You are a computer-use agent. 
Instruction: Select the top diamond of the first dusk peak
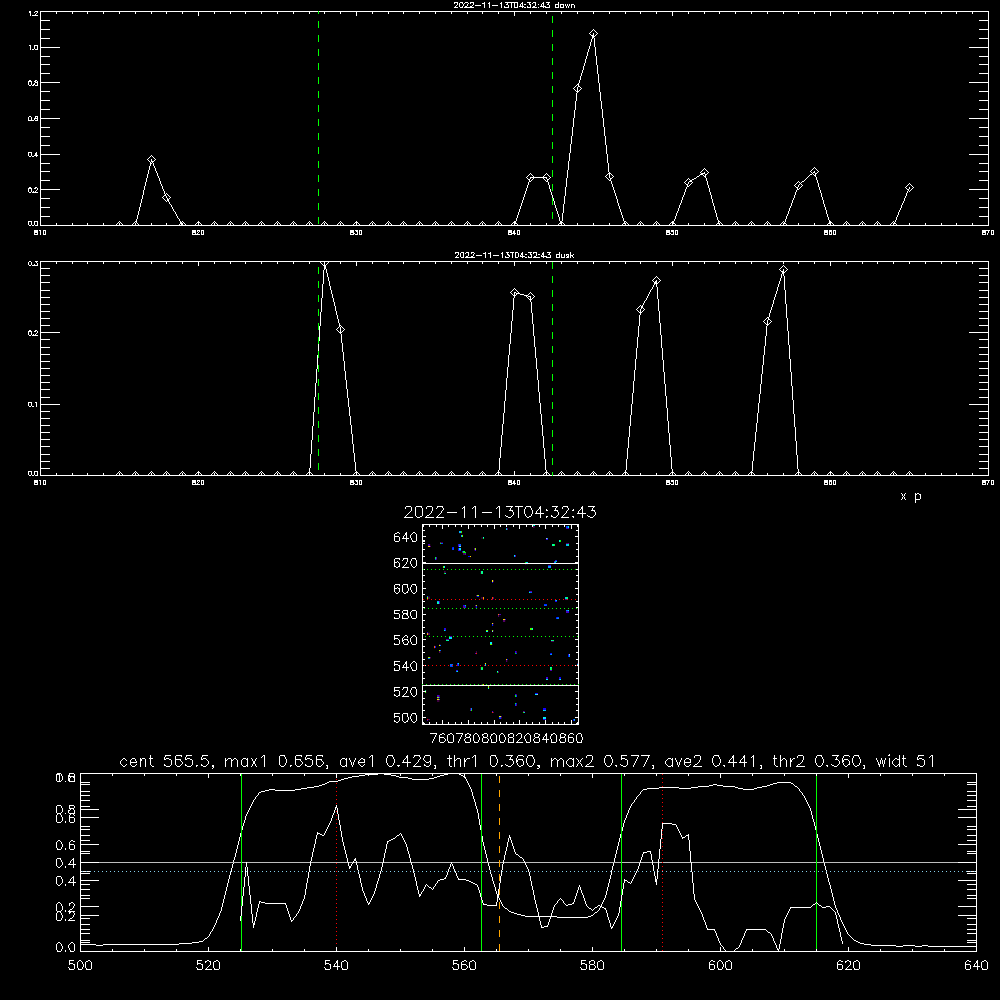tap(325, 263)
